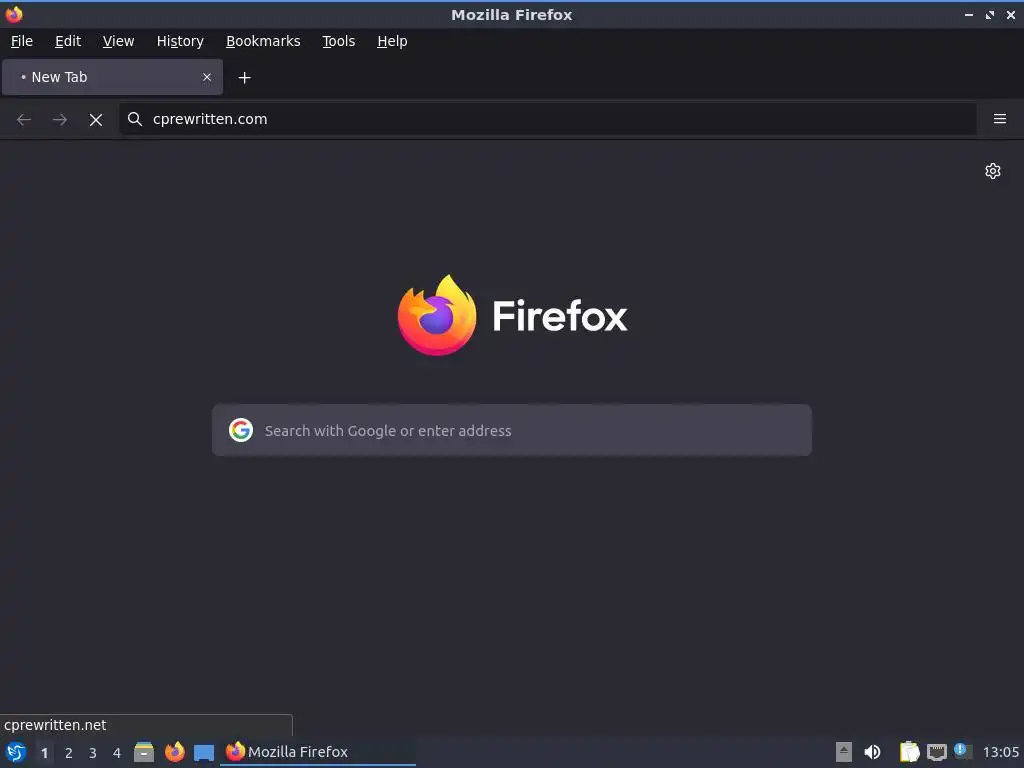Open the new tab personalize gear icon

tap(993, 171)
